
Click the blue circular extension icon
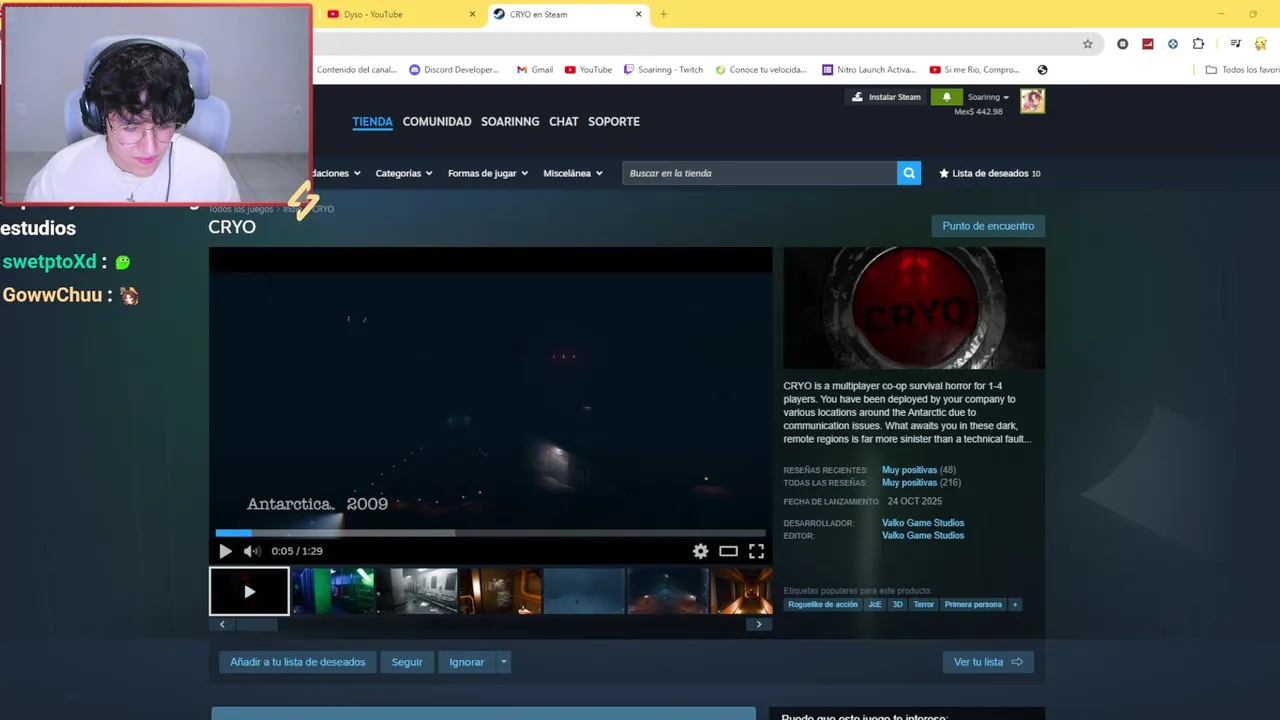click(x=1173, y=44)
